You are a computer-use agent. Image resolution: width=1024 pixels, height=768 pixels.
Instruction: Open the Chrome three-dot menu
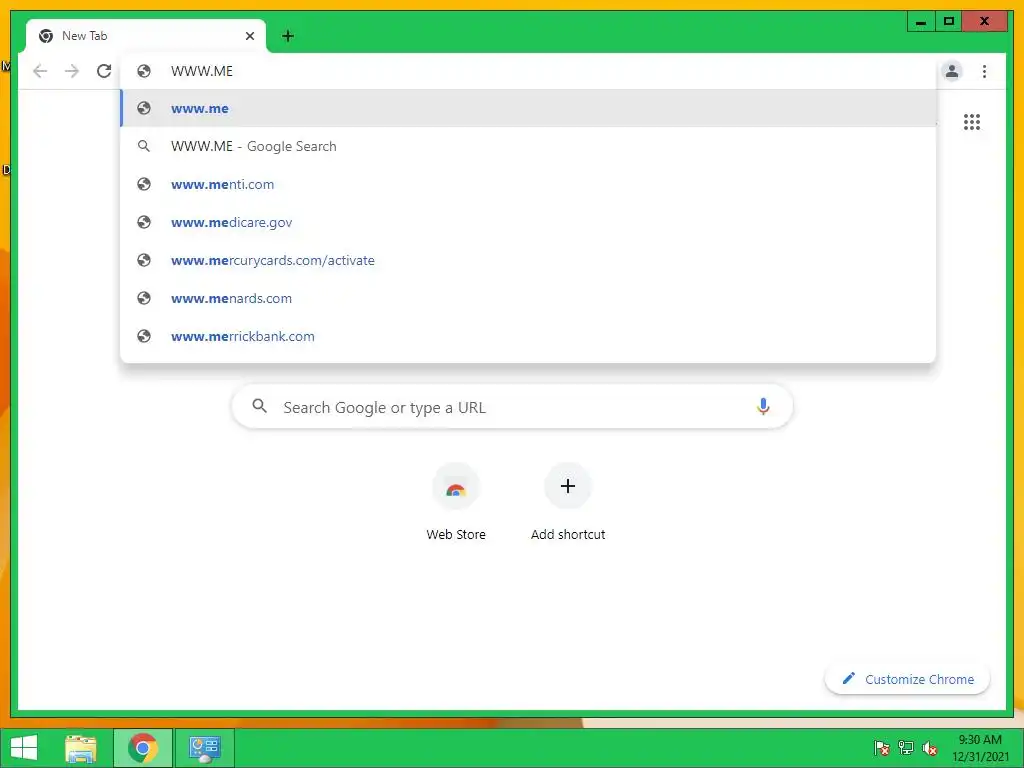tap(984, 71)
